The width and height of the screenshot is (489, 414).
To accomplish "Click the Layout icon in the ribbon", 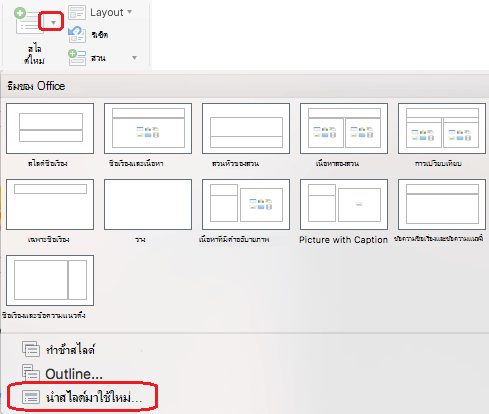I will click(x=77, y=13).
